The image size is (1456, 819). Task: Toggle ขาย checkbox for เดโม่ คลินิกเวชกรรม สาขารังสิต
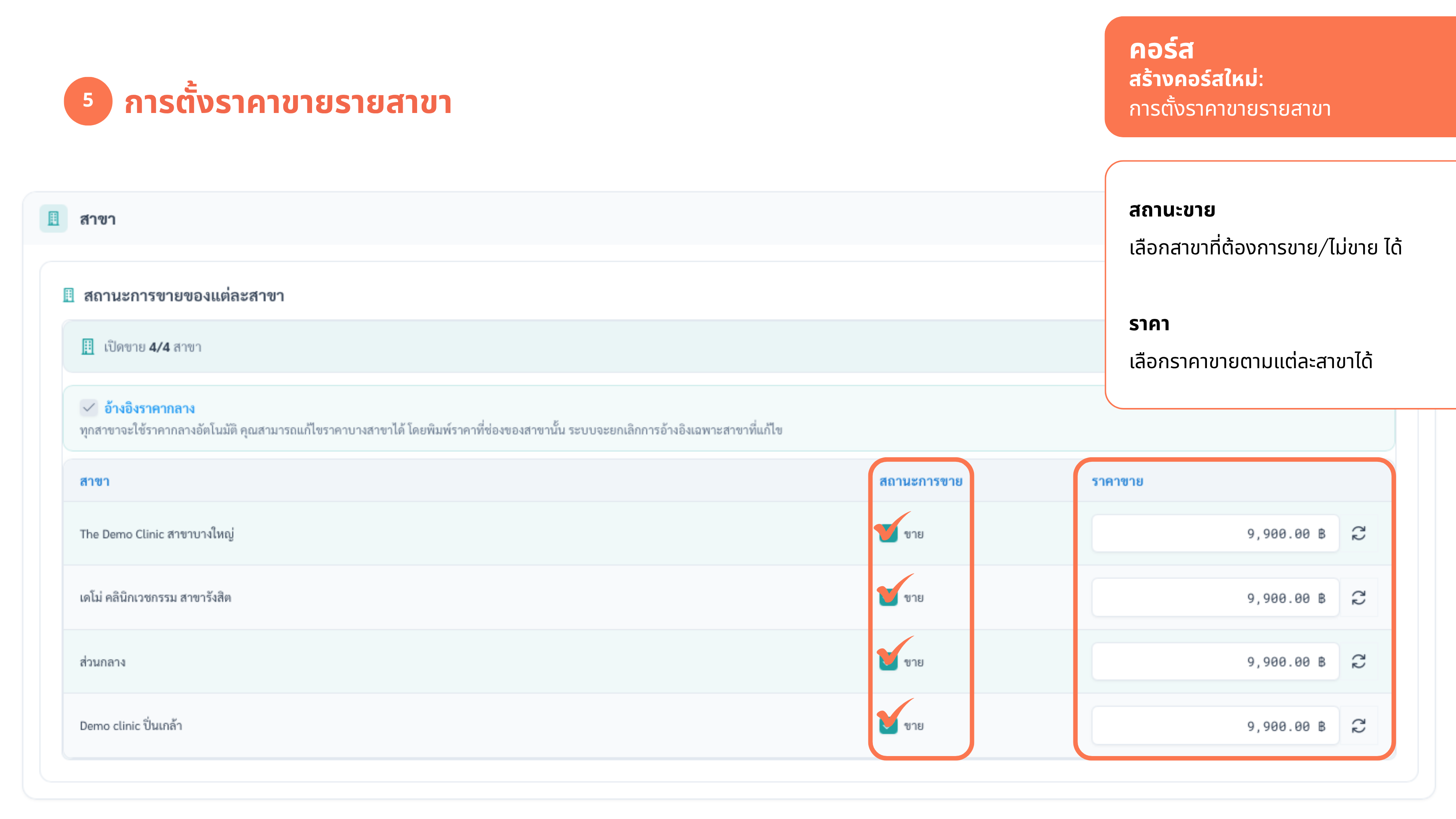pyautogui.click(x=888, y=598)
